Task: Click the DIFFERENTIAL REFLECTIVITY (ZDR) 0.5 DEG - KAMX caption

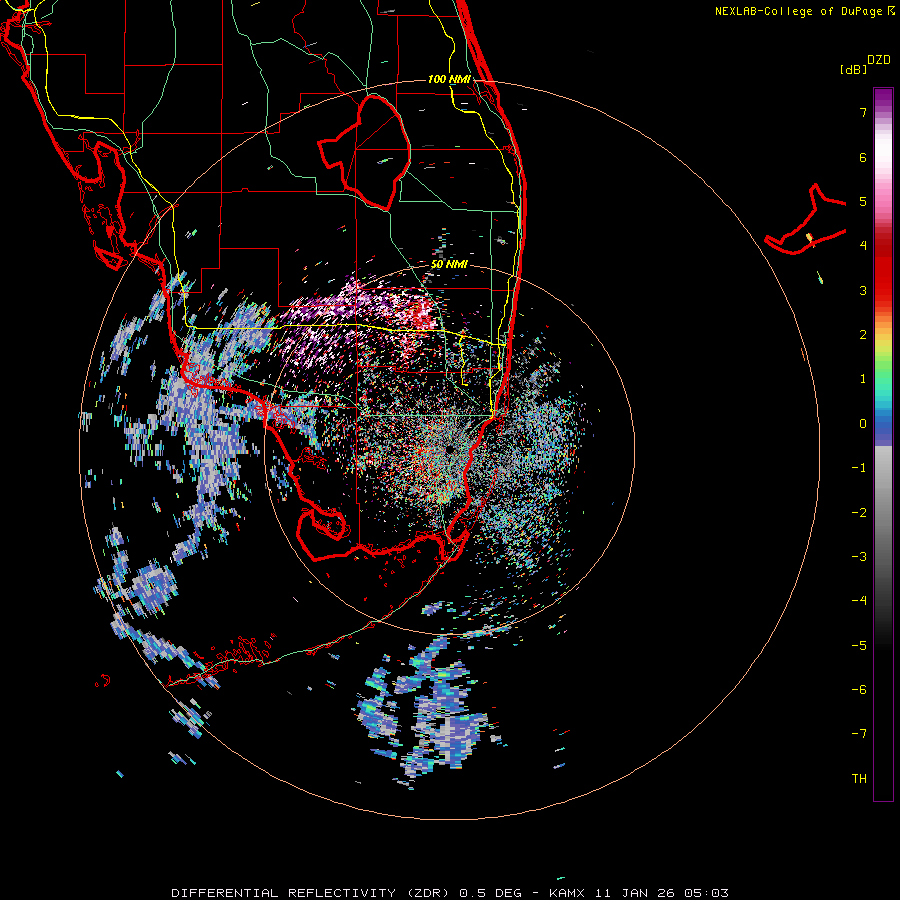Action: coord(377,893)
